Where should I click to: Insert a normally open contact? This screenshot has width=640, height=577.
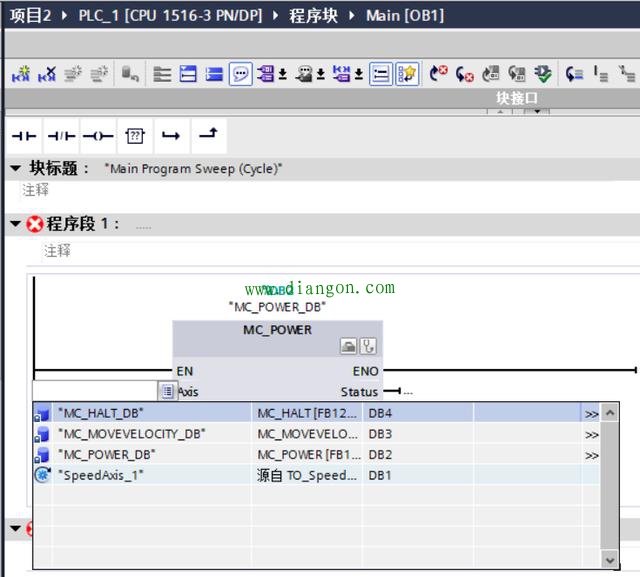(23, 136)
